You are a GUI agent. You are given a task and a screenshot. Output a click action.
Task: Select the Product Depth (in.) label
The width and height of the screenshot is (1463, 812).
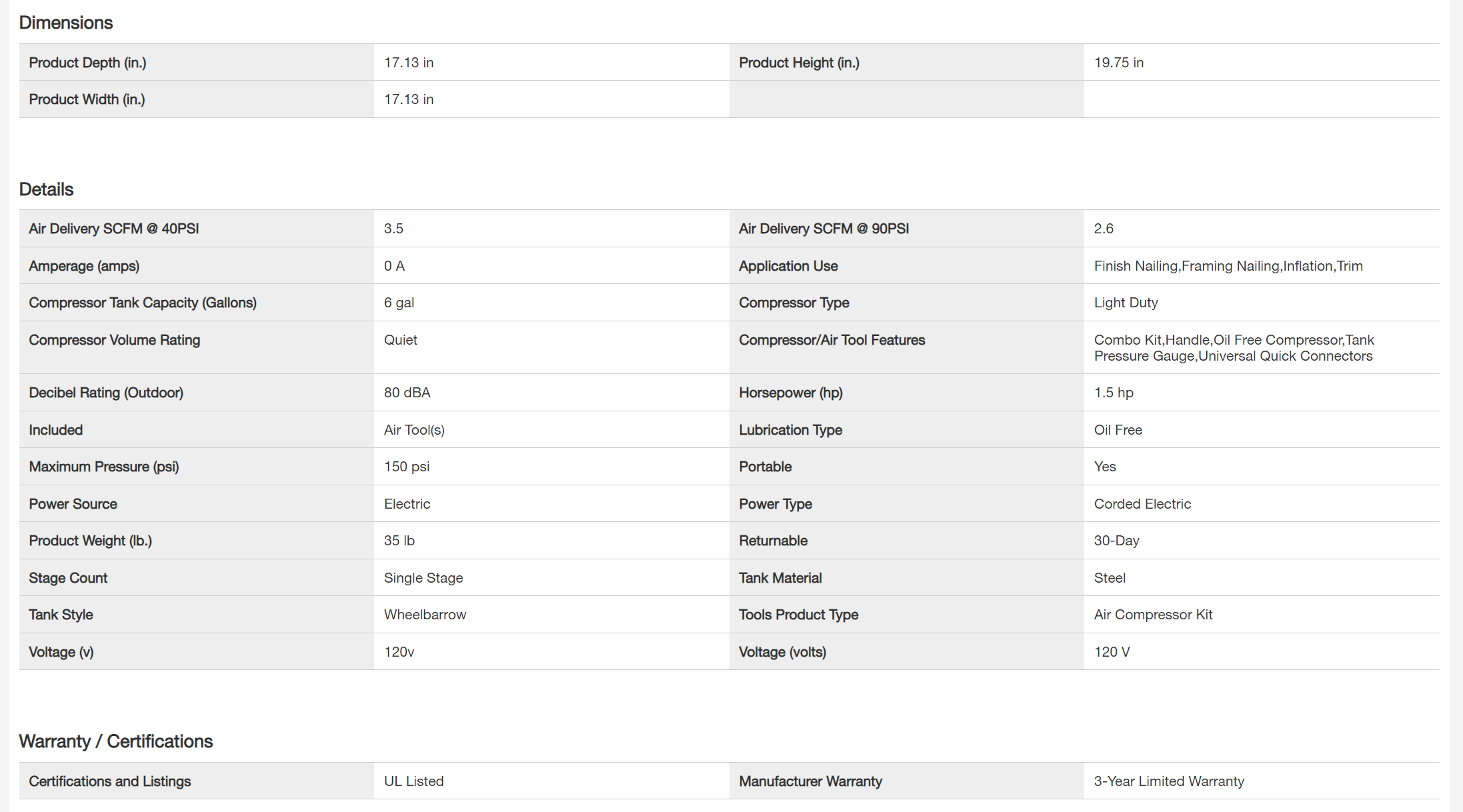[87, 63]
